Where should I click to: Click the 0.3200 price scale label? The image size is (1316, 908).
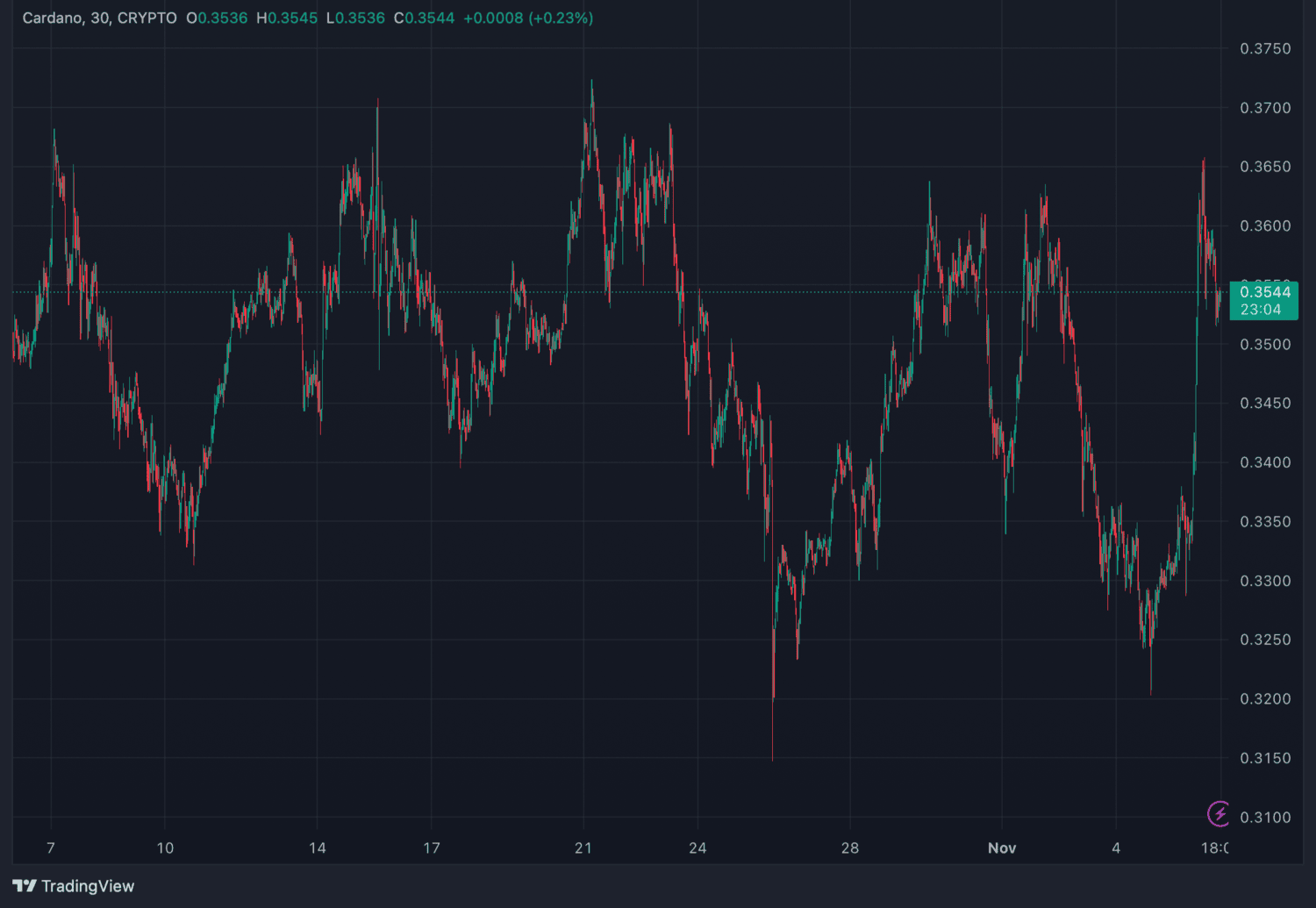(x=1265, y=699)
